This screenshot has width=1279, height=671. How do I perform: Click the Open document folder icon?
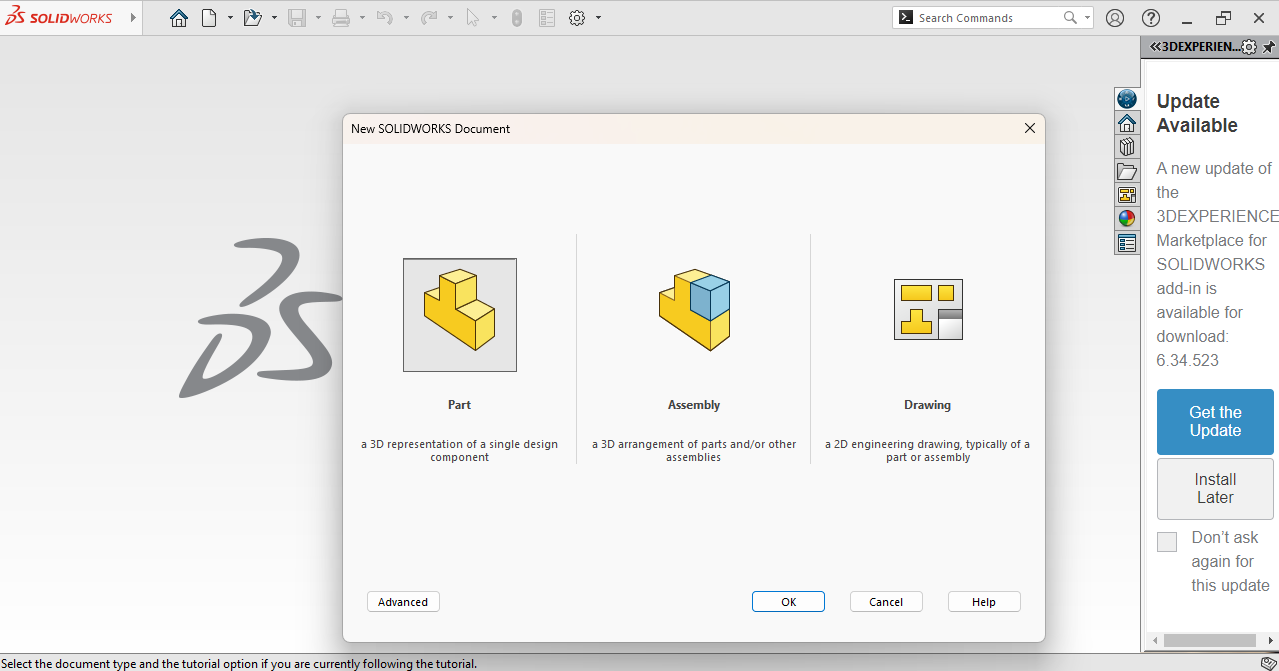coord(252,18)
